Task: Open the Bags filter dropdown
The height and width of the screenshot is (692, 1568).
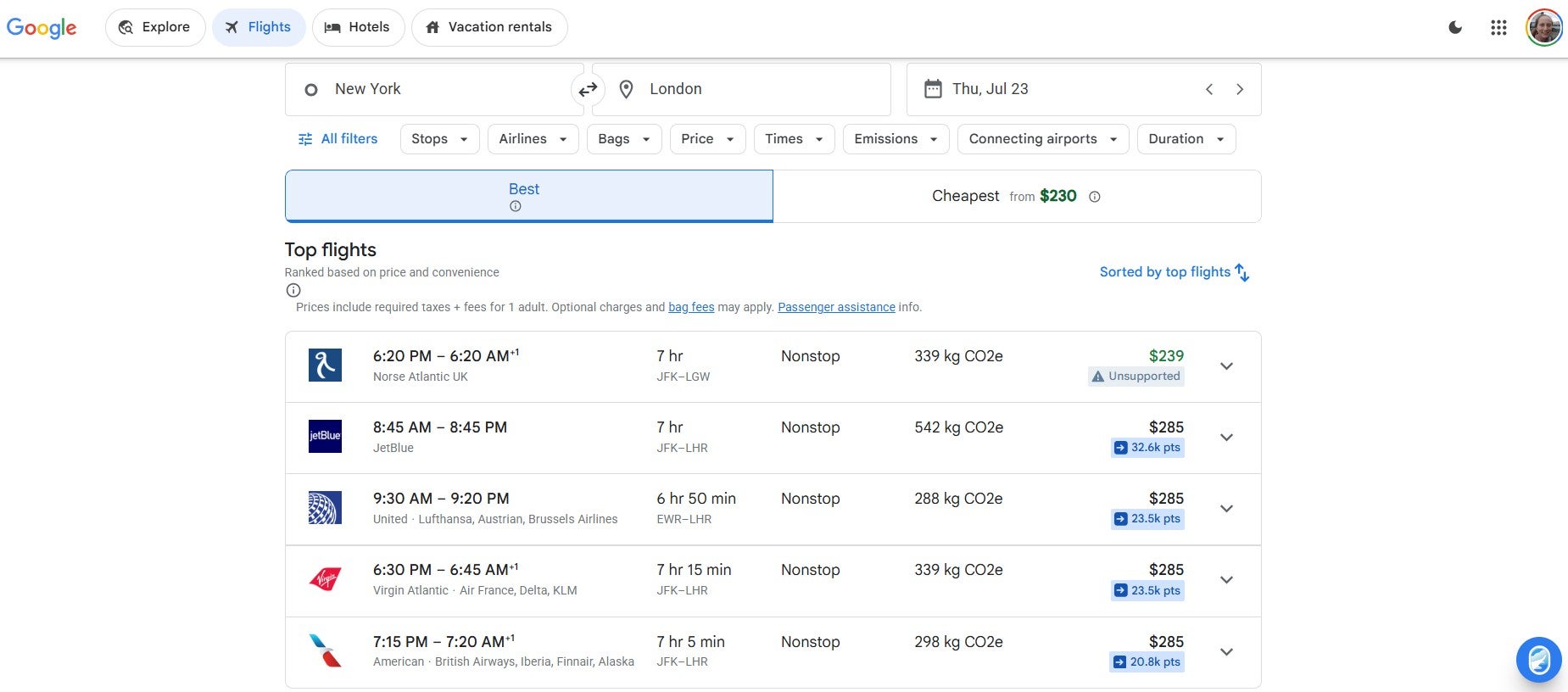Action: [624, 139]
